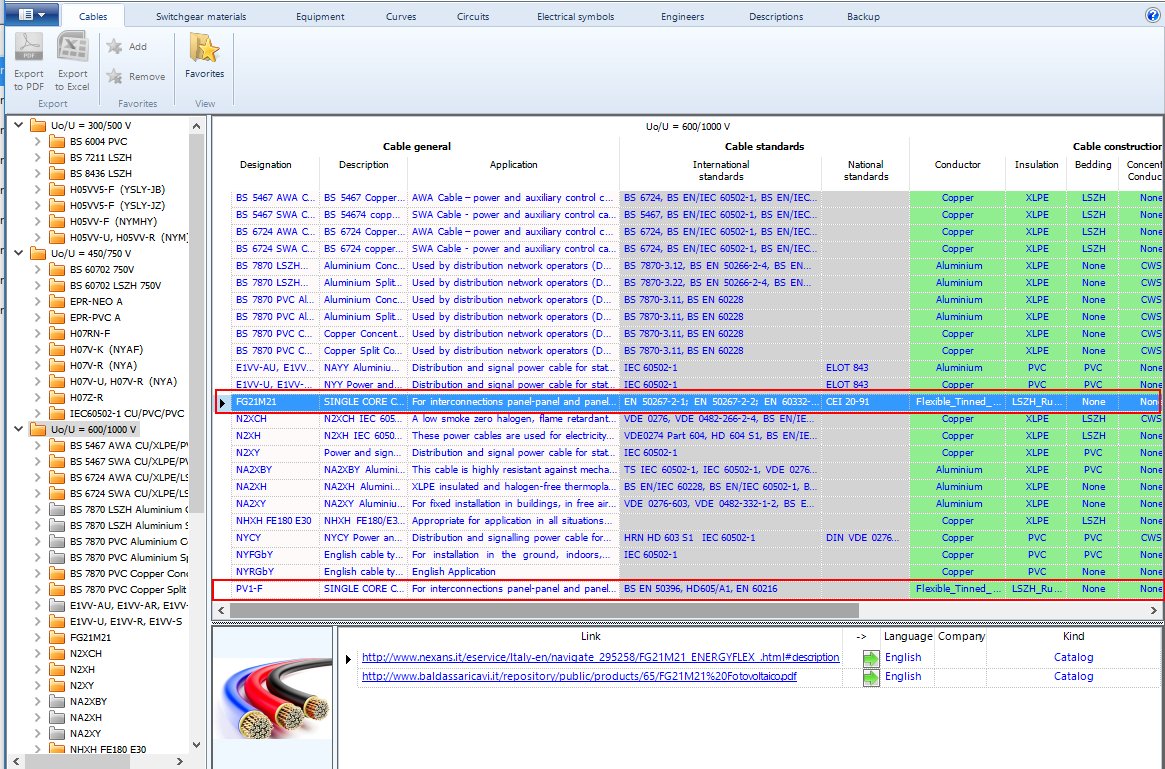The image size is (1165, 769).
Task: Switch to the Switchgear materials tab
Action: (x=201, y=17)
